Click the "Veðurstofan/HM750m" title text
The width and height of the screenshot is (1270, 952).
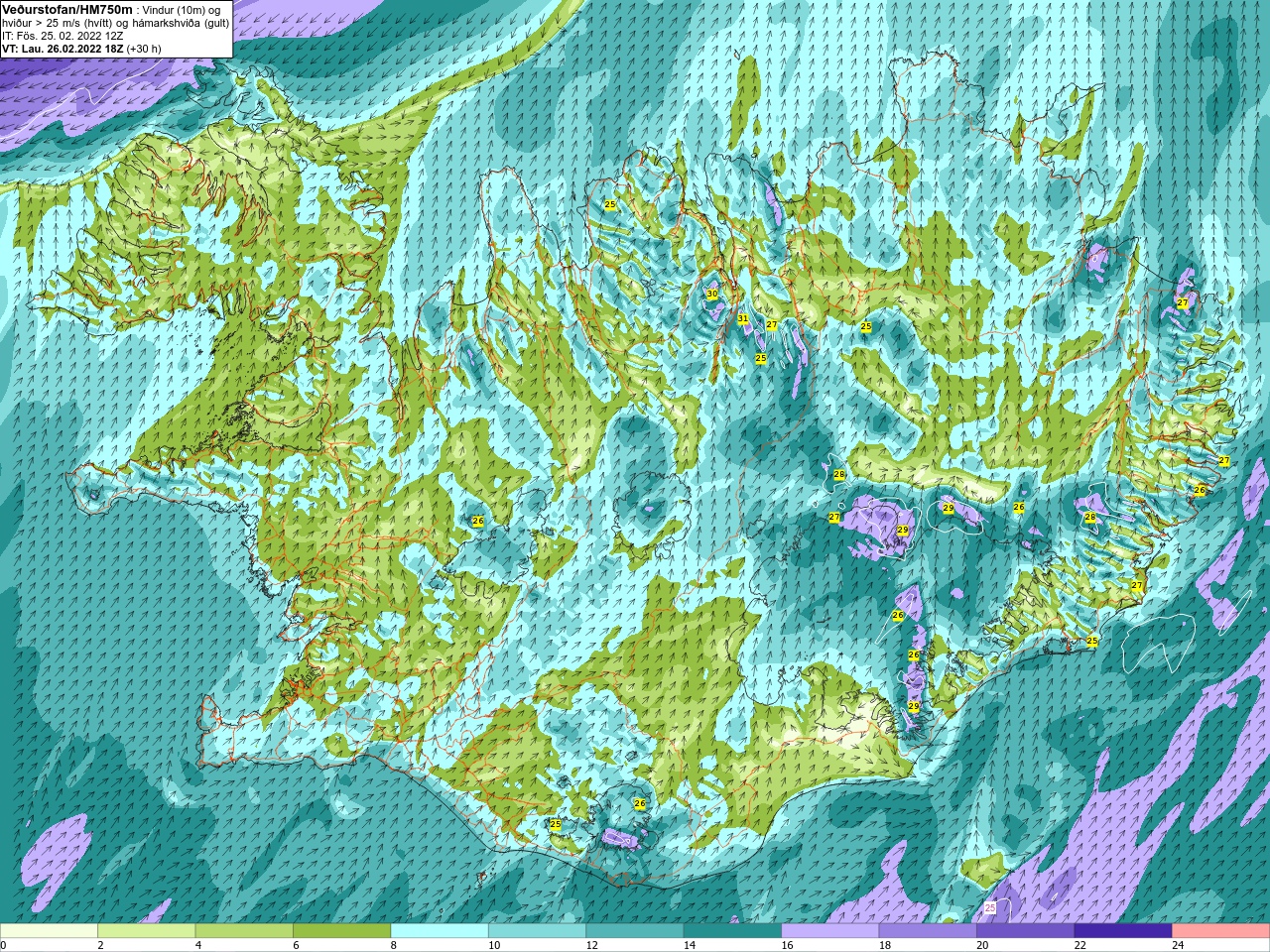(x=67, y=9)
